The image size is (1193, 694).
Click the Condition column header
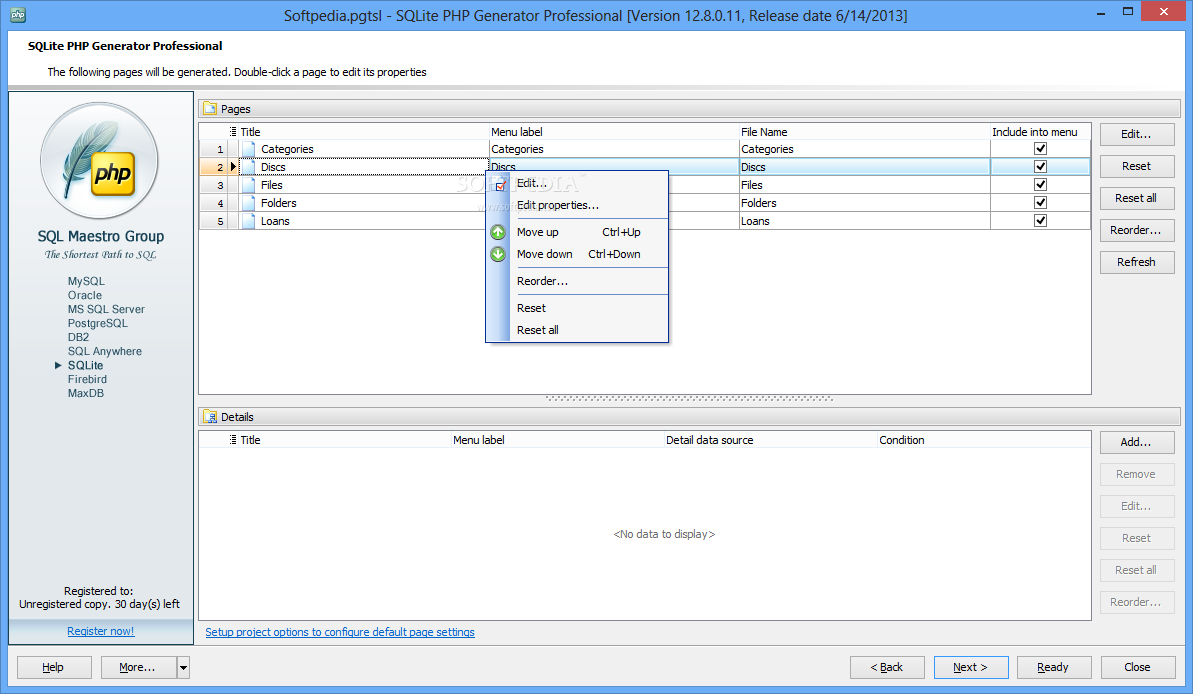point(984,440)
